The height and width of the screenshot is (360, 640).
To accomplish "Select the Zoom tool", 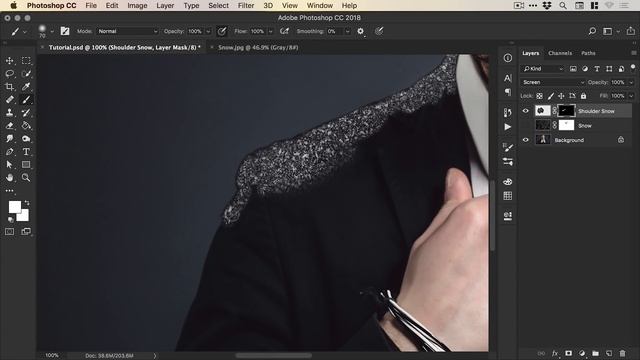I will point(26,178).
